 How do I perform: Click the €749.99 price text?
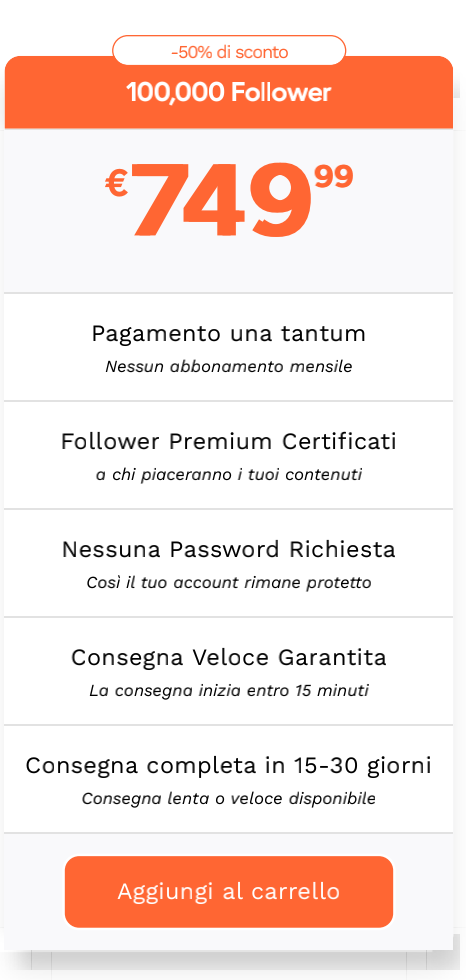click(229, 200)
